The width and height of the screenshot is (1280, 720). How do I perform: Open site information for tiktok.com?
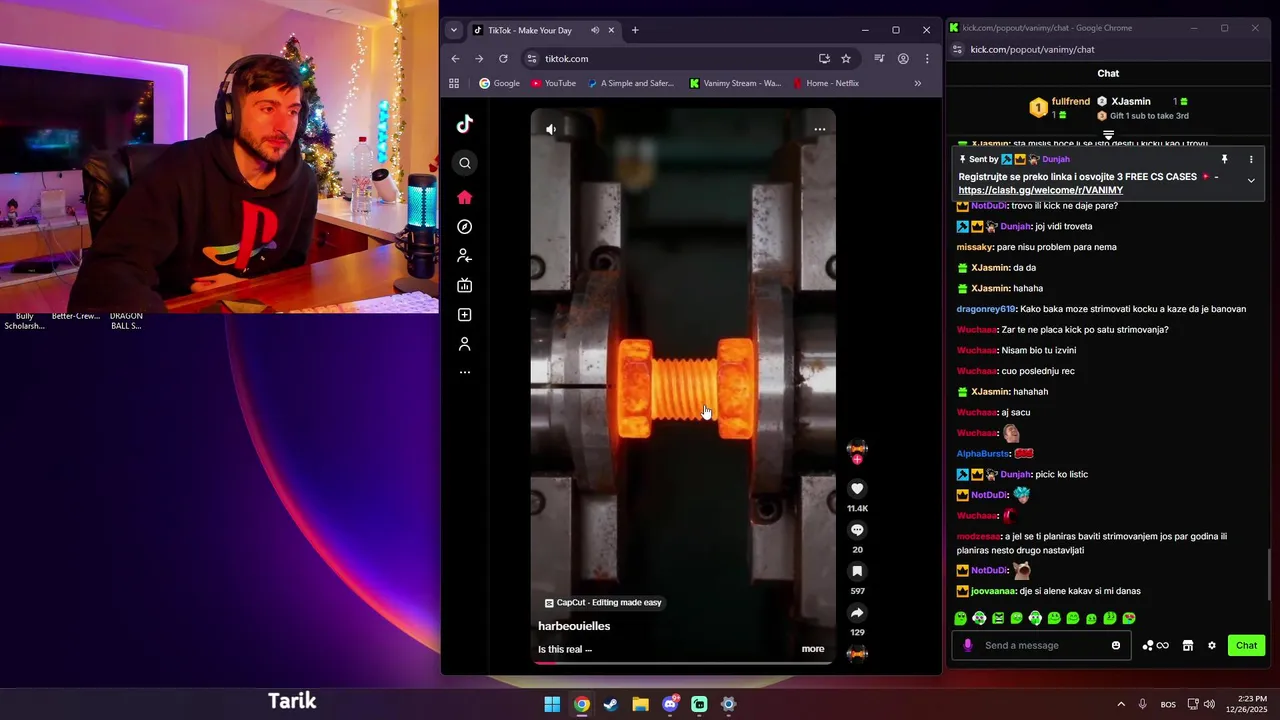click(x=532, y=59)
